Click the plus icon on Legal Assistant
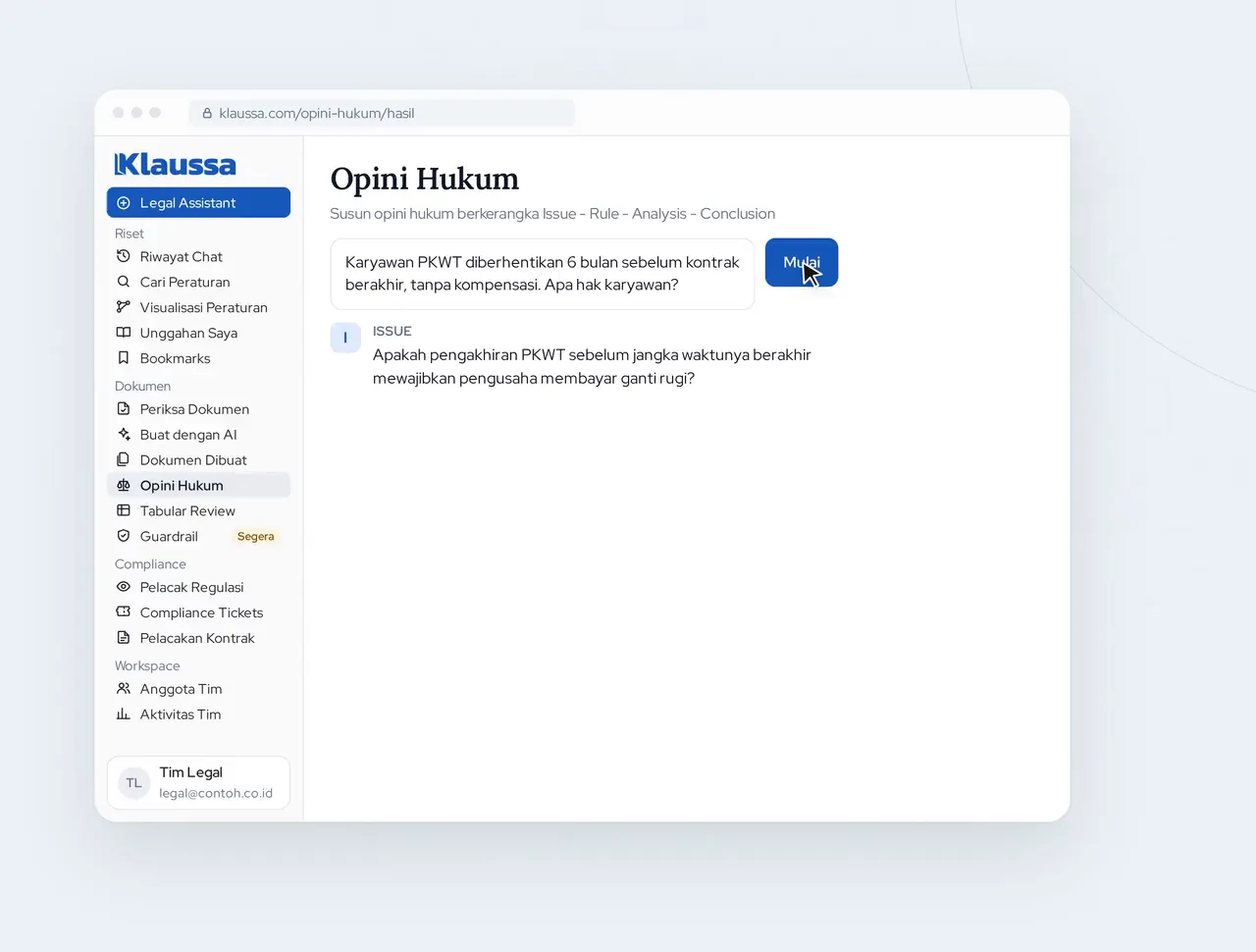Screen dimensions: 1256x952 [x=124, y=203]
